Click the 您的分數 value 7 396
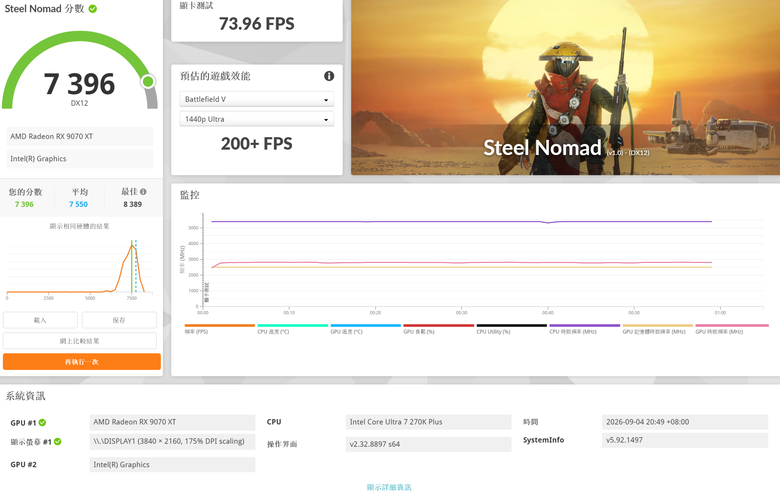Screen dimensions: 780x495 tap(24, 204)
